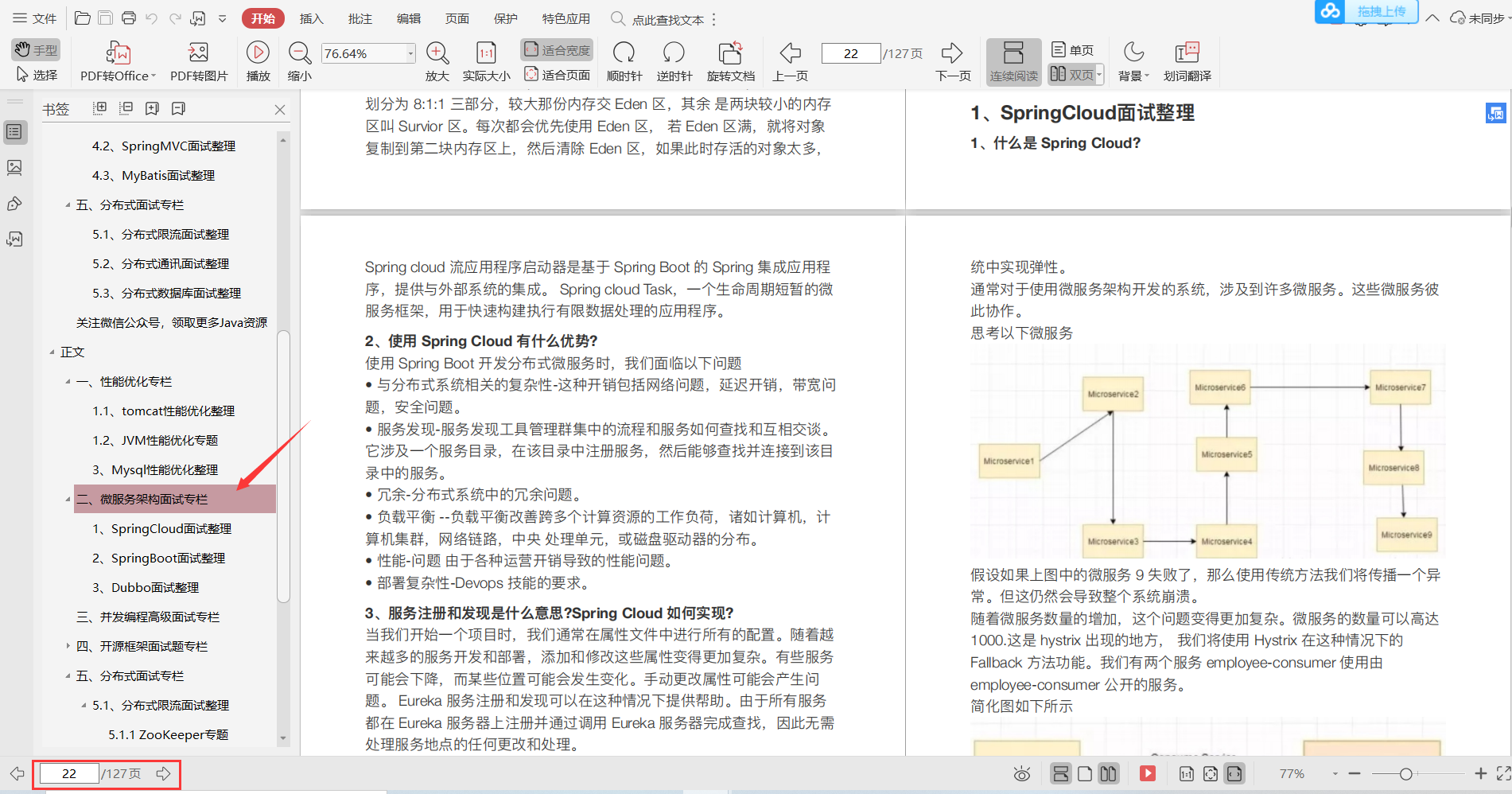The width and height of the screenshot is (1512, 794).
Task: Go to previous page (上一页)
Action: (790, 62)
